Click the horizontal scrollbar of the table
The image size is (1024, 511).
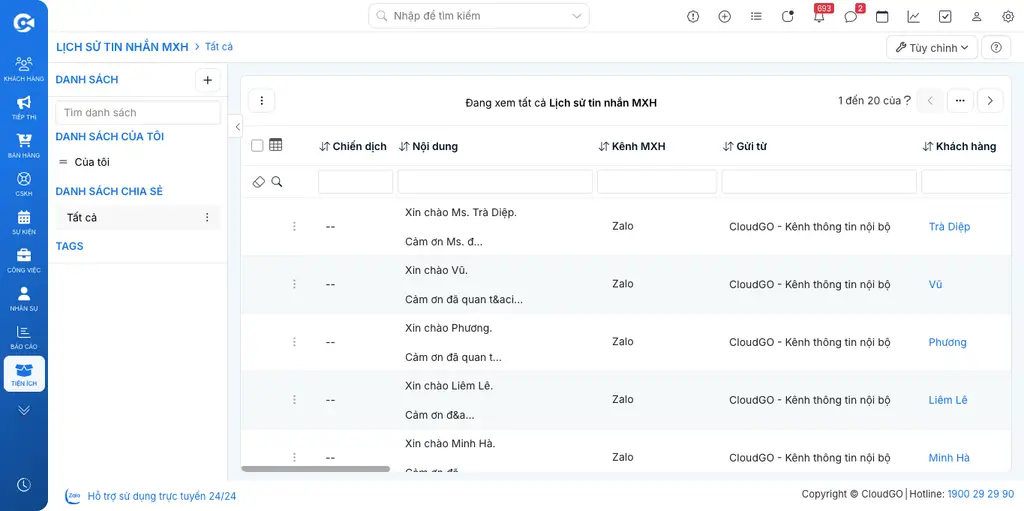click(x=315, y=469)
